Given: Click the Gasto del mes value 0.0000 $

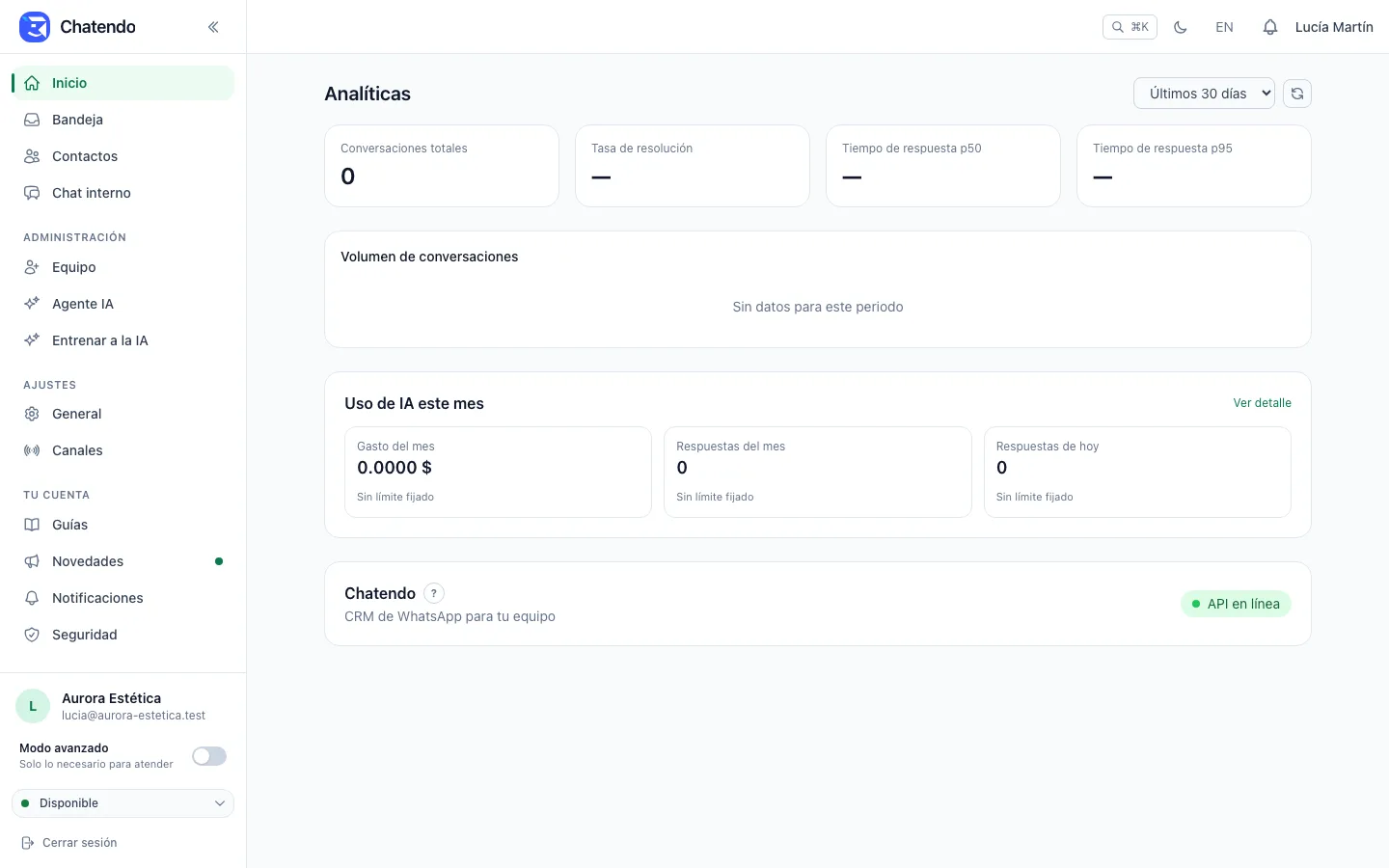Looking at the screenshot, I should [x=395, y=468].
